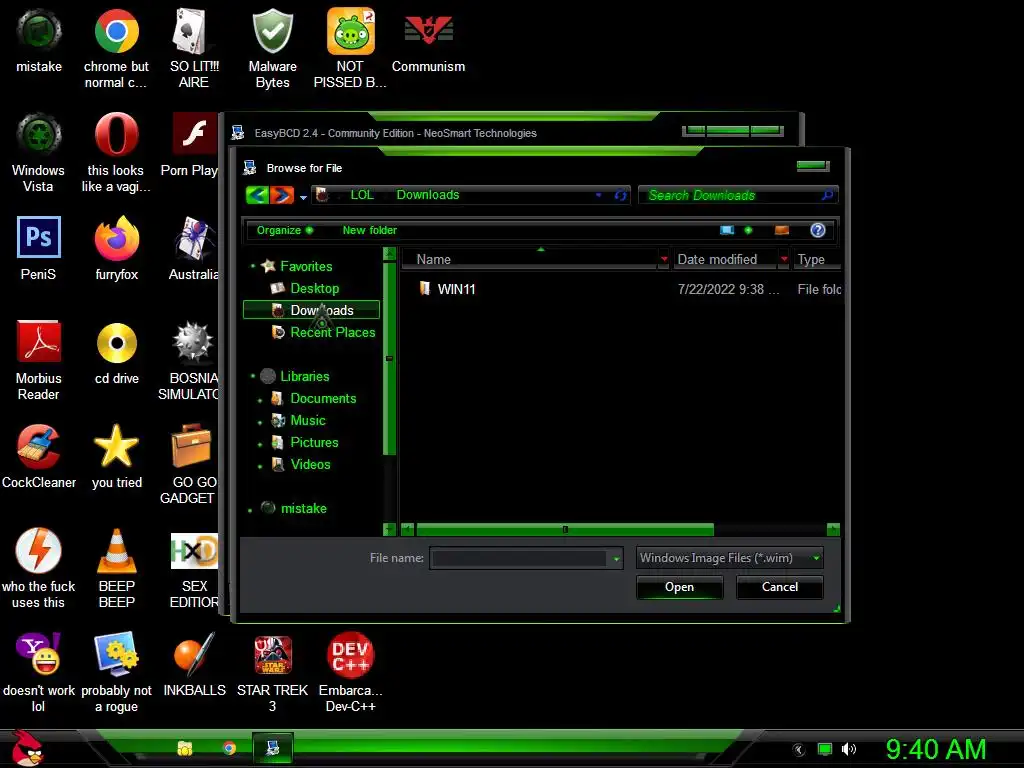Select Desktop in the navigation pane
The height and width of the screenshot is (768, 1024).
pos(314,288)
